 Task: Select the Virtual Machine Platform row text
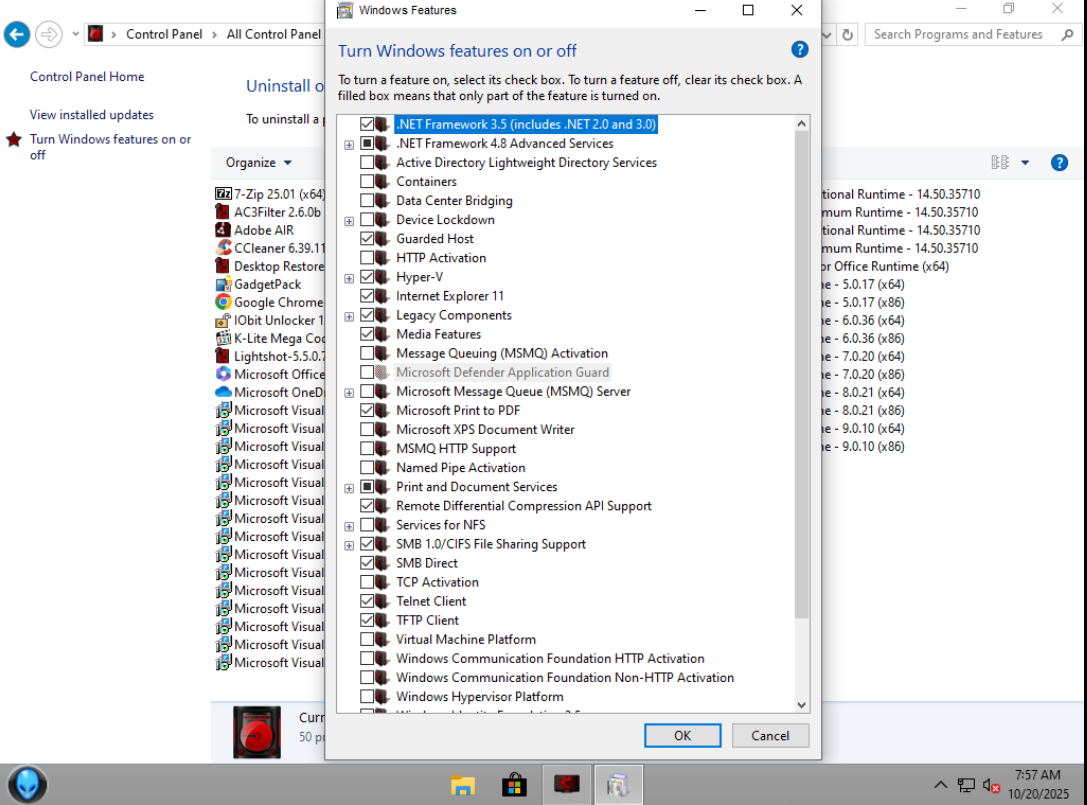pyautogui.click(x=466, y=639)
